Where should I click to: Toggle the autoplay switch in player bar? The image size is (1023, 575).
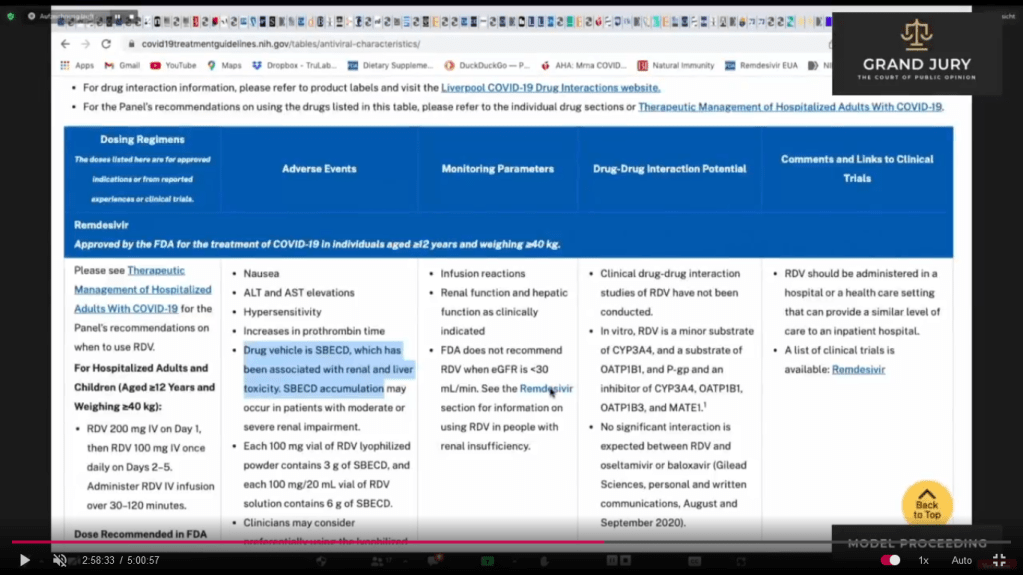point(890,561)
